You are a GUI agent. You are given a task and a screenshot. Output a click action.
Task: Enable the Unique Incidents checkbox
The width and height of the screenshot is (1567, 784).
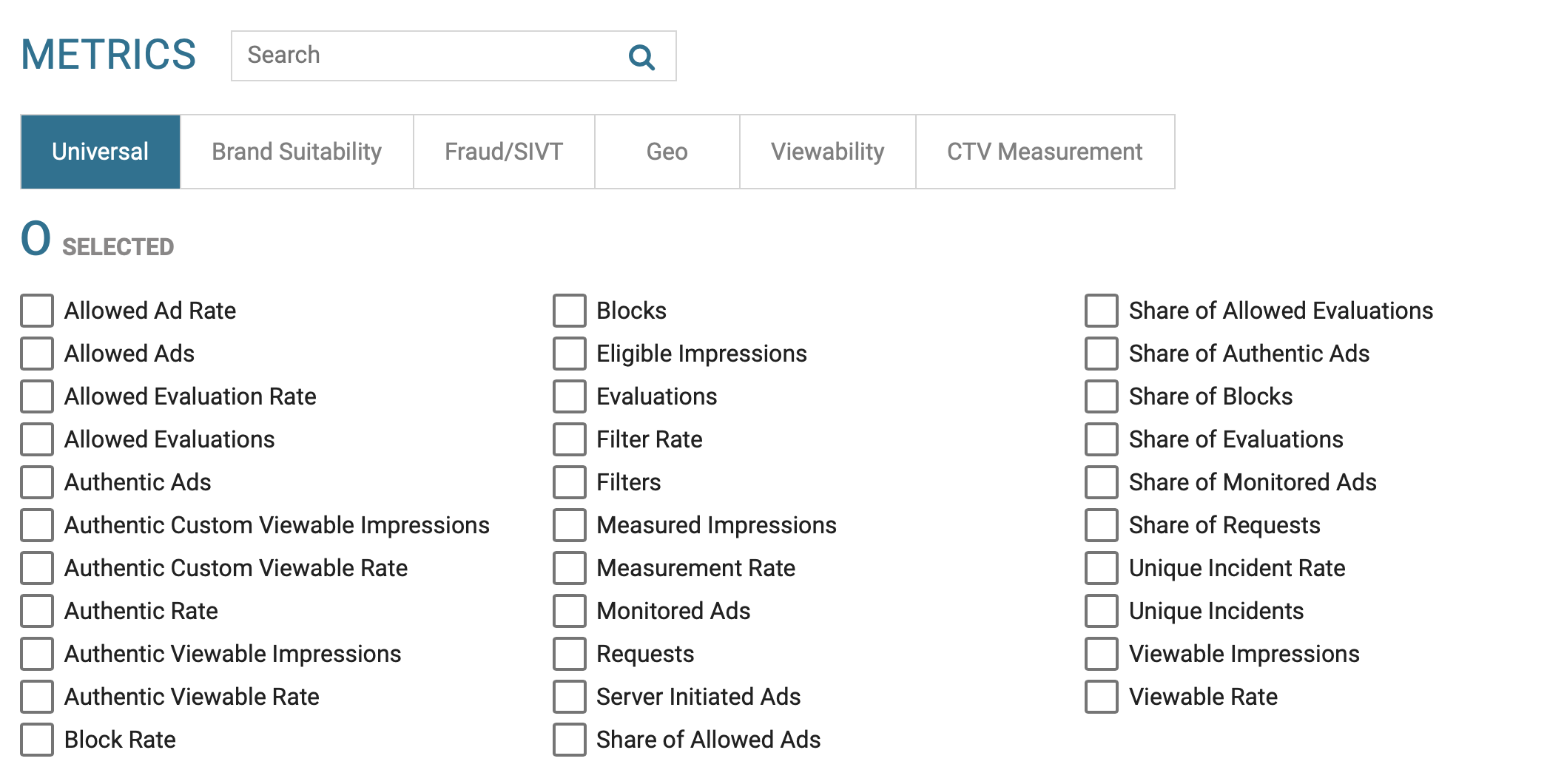click(x=1102, y=611)
